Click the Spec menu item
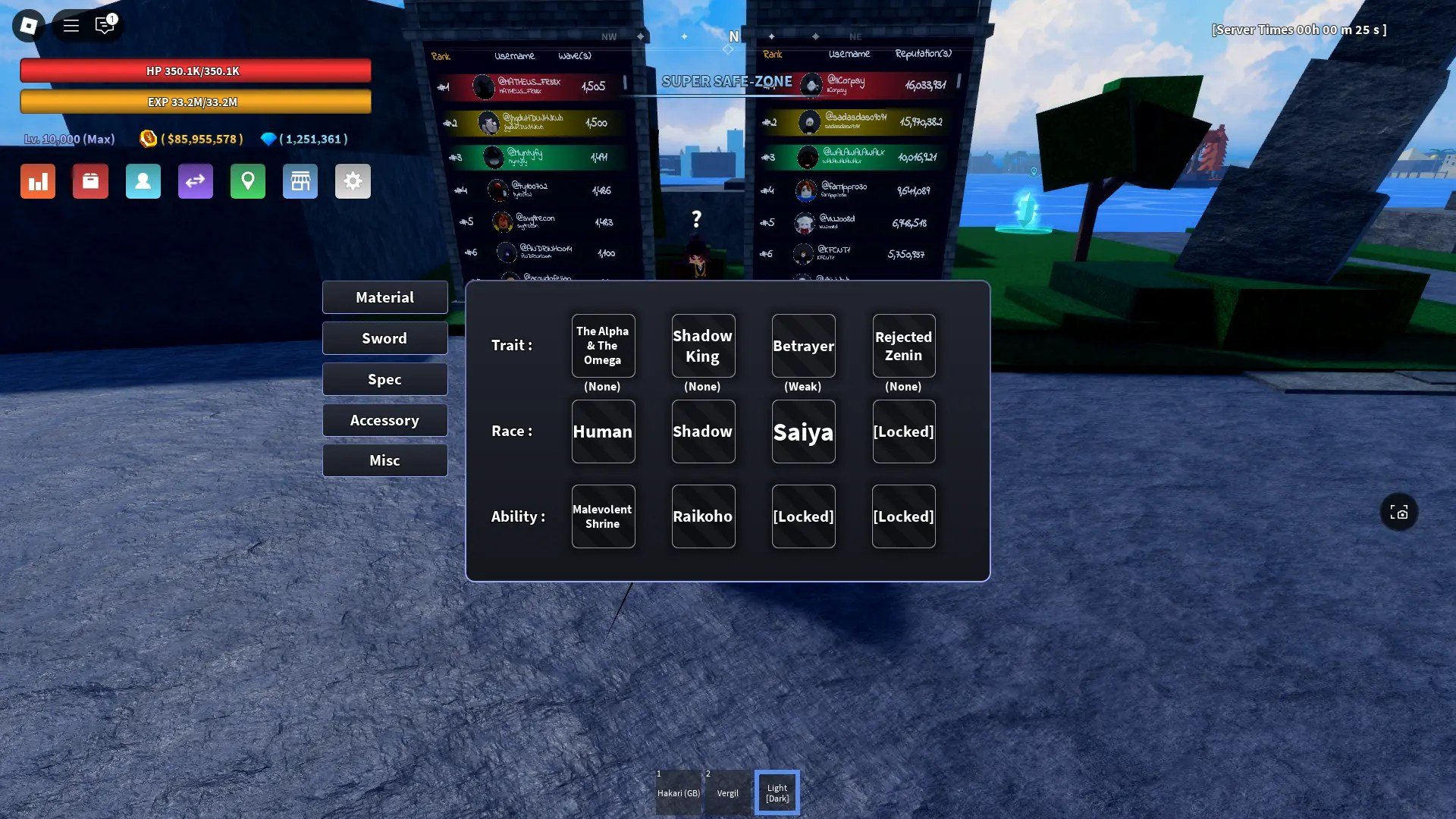The height and width of the screenshot is (819, 1456). (x=384, y=378)
